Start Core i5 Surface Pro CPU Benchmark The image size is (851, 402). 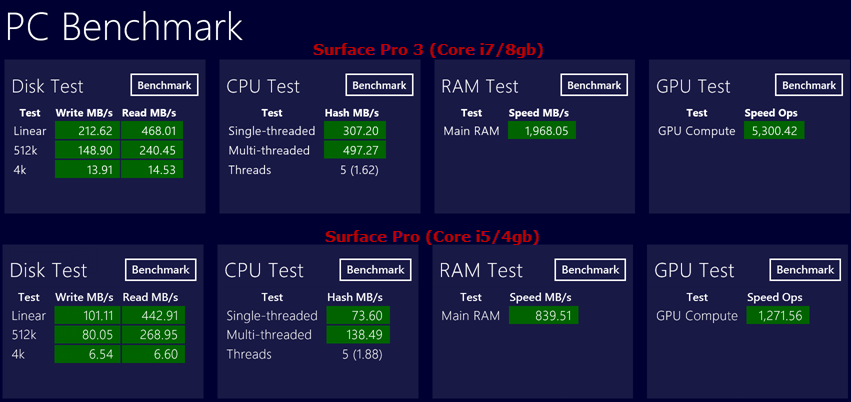coord(376,270)
